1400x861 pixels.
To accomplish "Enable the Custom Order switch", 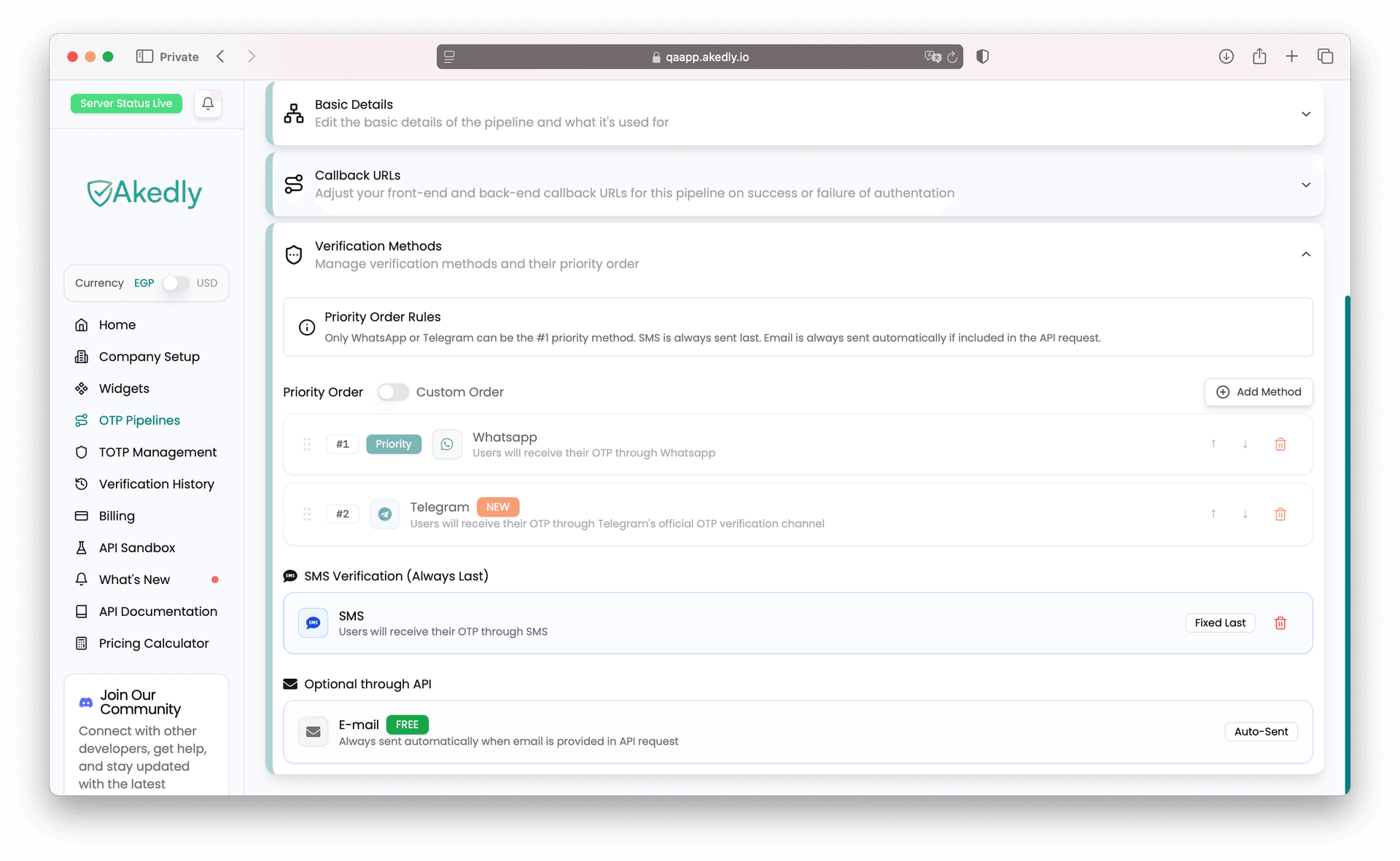I will (x=393, y=392).
